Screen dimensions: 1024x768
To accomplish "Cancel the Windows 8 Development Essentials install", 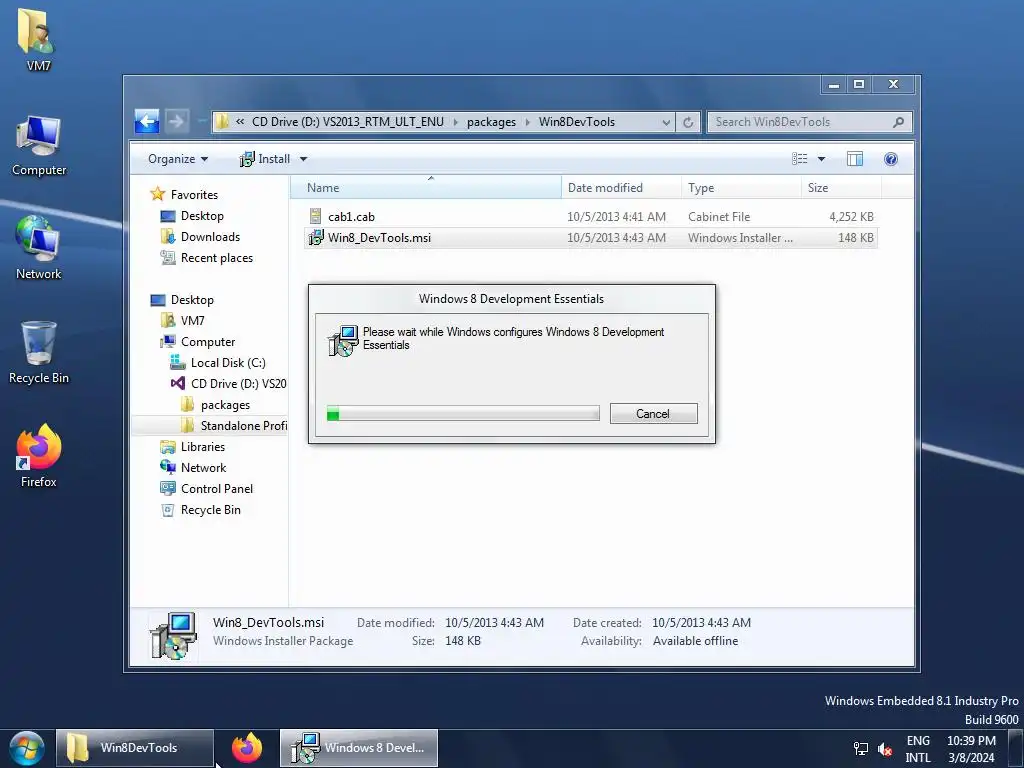I will (654, 413).
